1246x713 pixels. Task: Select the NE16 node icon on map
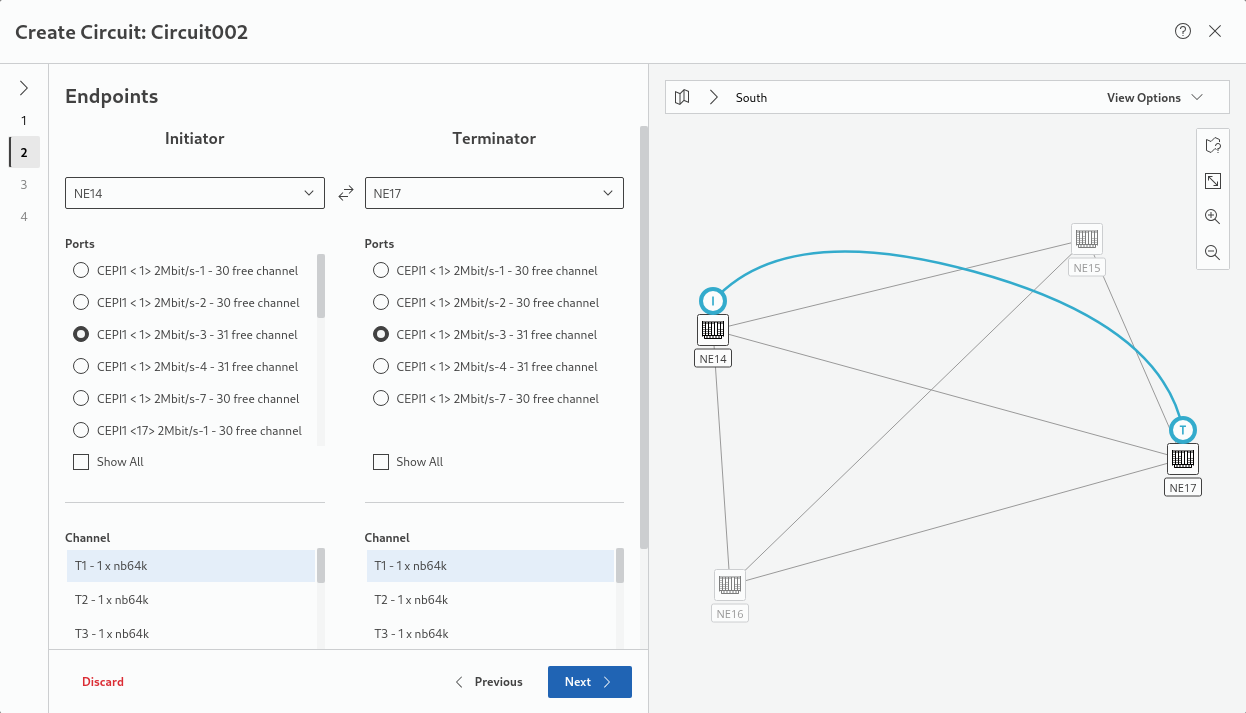click(x=730, y=585)
